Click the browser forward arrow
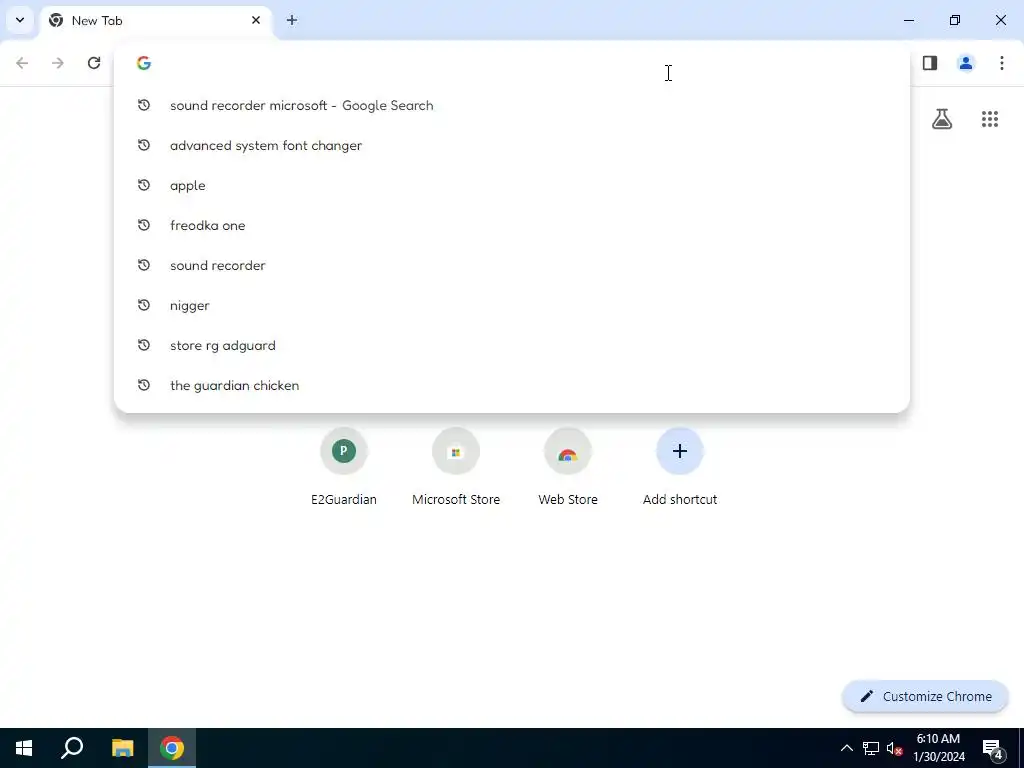This screenshot has width=1024, height=768. [x=58, y=63]
